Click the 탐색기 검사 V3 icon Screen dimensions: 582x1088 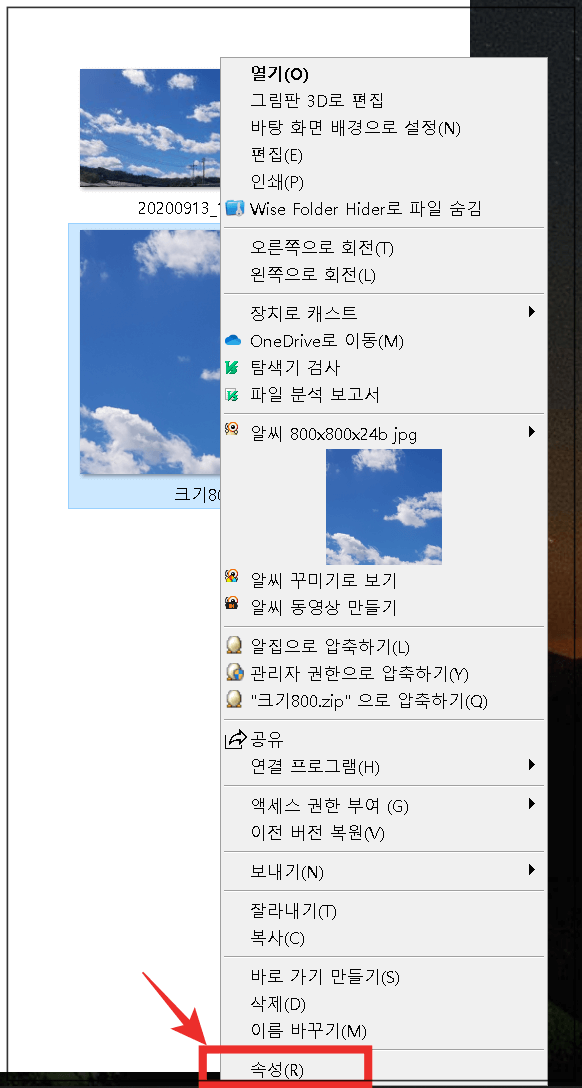[232, 367]
